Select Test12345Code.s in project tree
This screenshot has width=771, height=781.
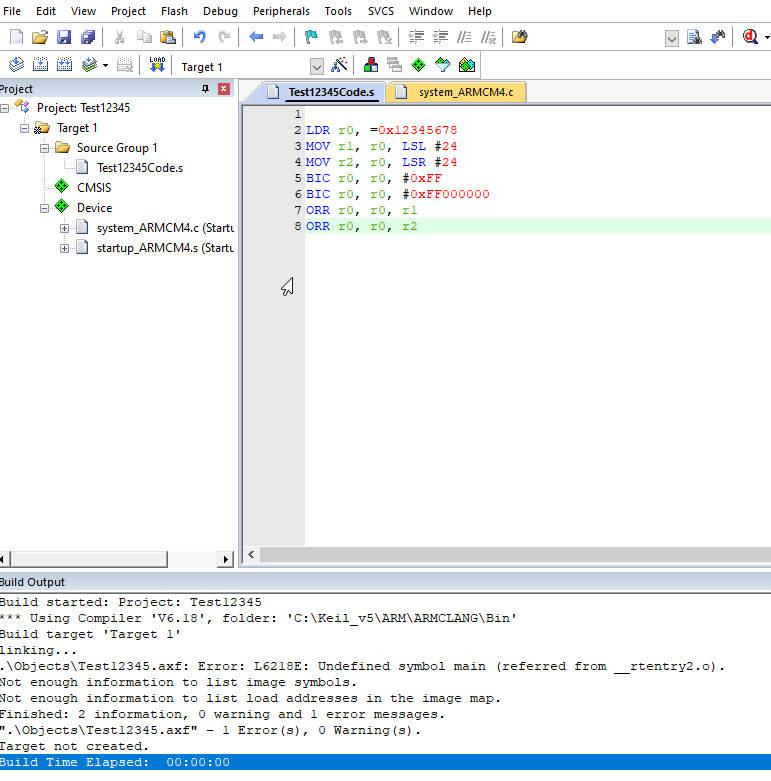(139, 168)
